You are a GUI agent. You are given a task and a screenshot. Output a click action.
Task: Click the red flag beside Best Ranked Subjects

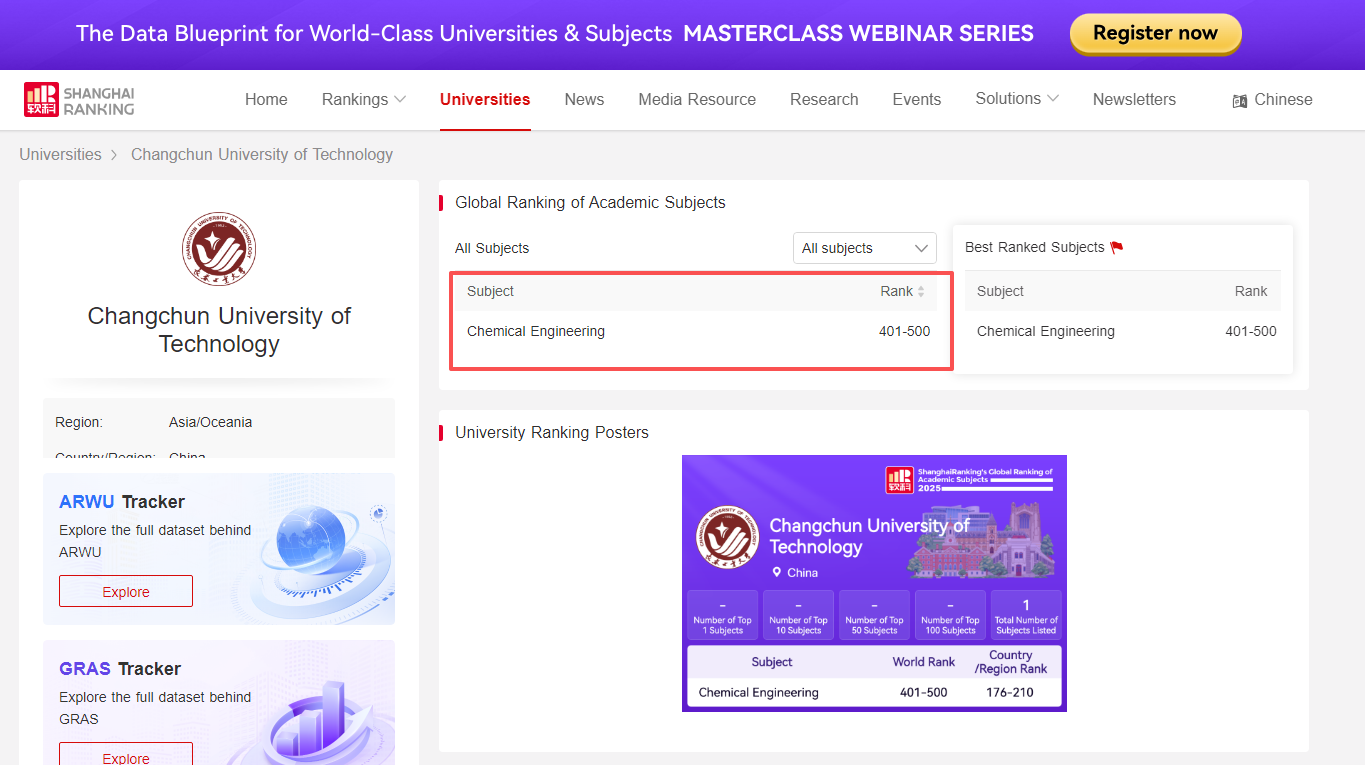pyautogui.click(x=1117, y=248)
